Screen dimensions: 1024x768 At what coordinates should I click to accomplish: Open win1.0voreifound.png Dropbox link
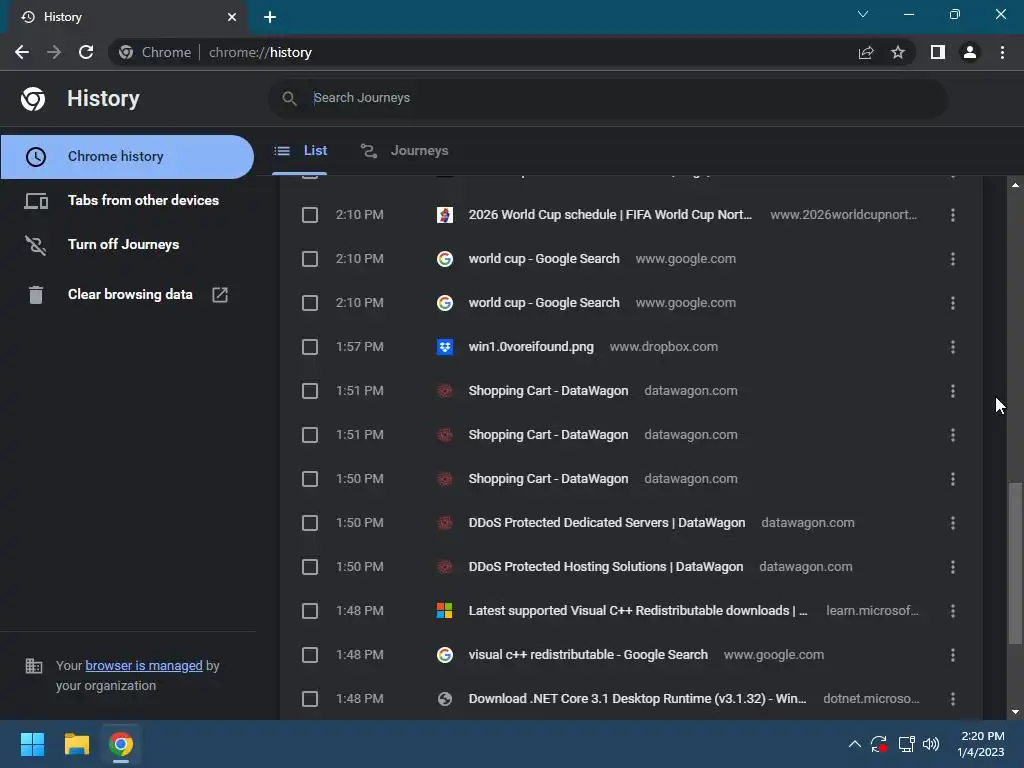[x=531, y=347]
